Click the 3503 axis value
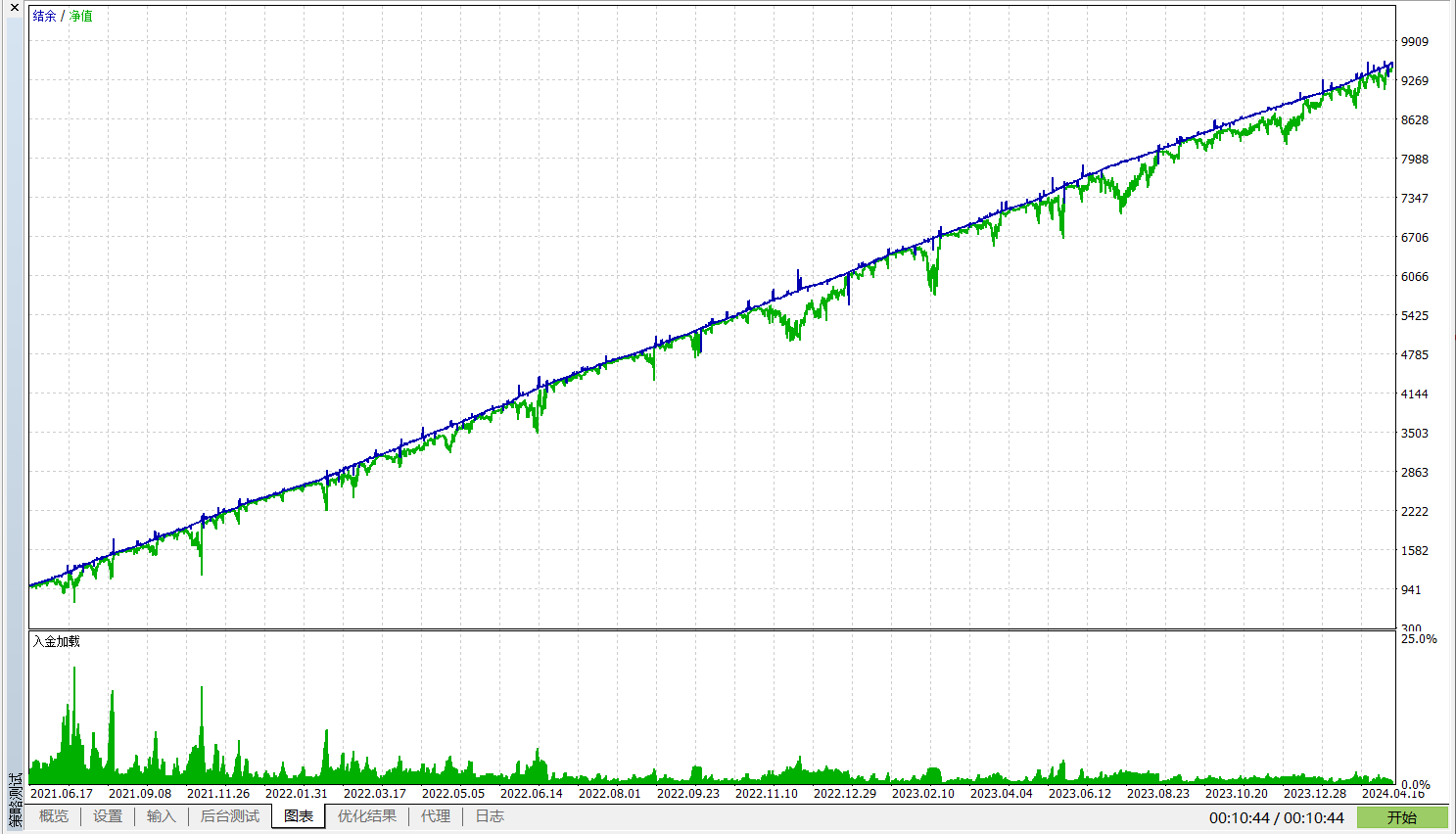Screen dimensions: 1456x834 coord(1415,434)
